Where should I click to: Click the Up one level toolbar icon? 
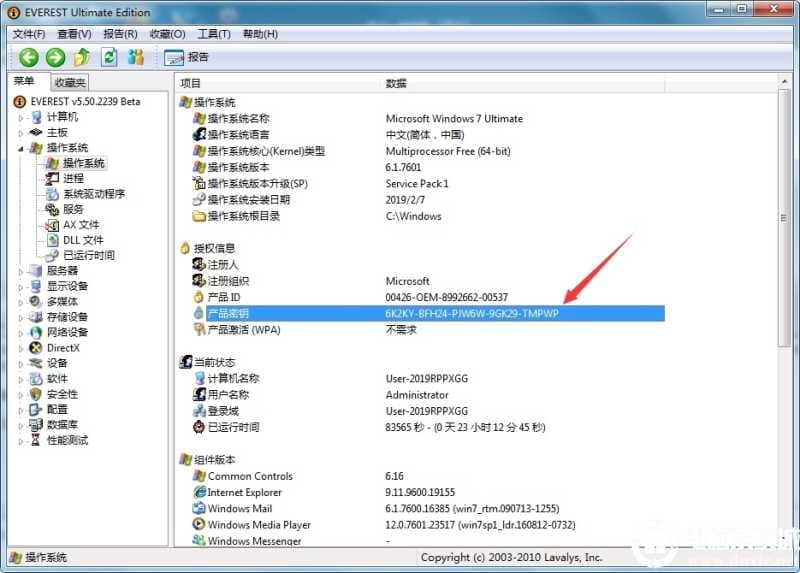point(82,57)
